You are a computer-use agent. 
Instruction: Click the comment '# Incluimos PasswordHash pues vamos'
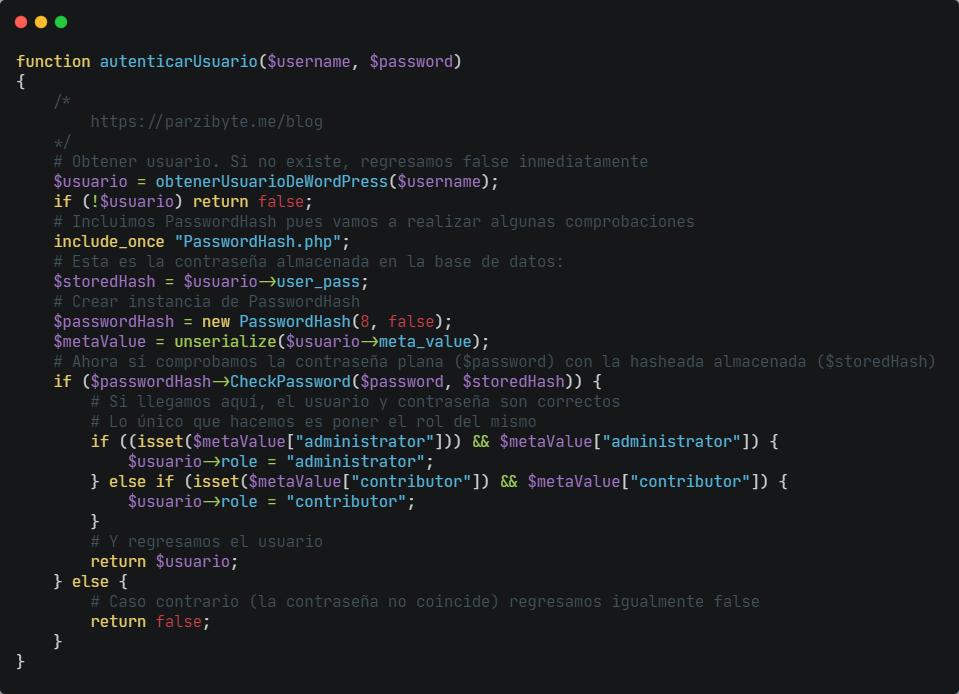[374, 221]
